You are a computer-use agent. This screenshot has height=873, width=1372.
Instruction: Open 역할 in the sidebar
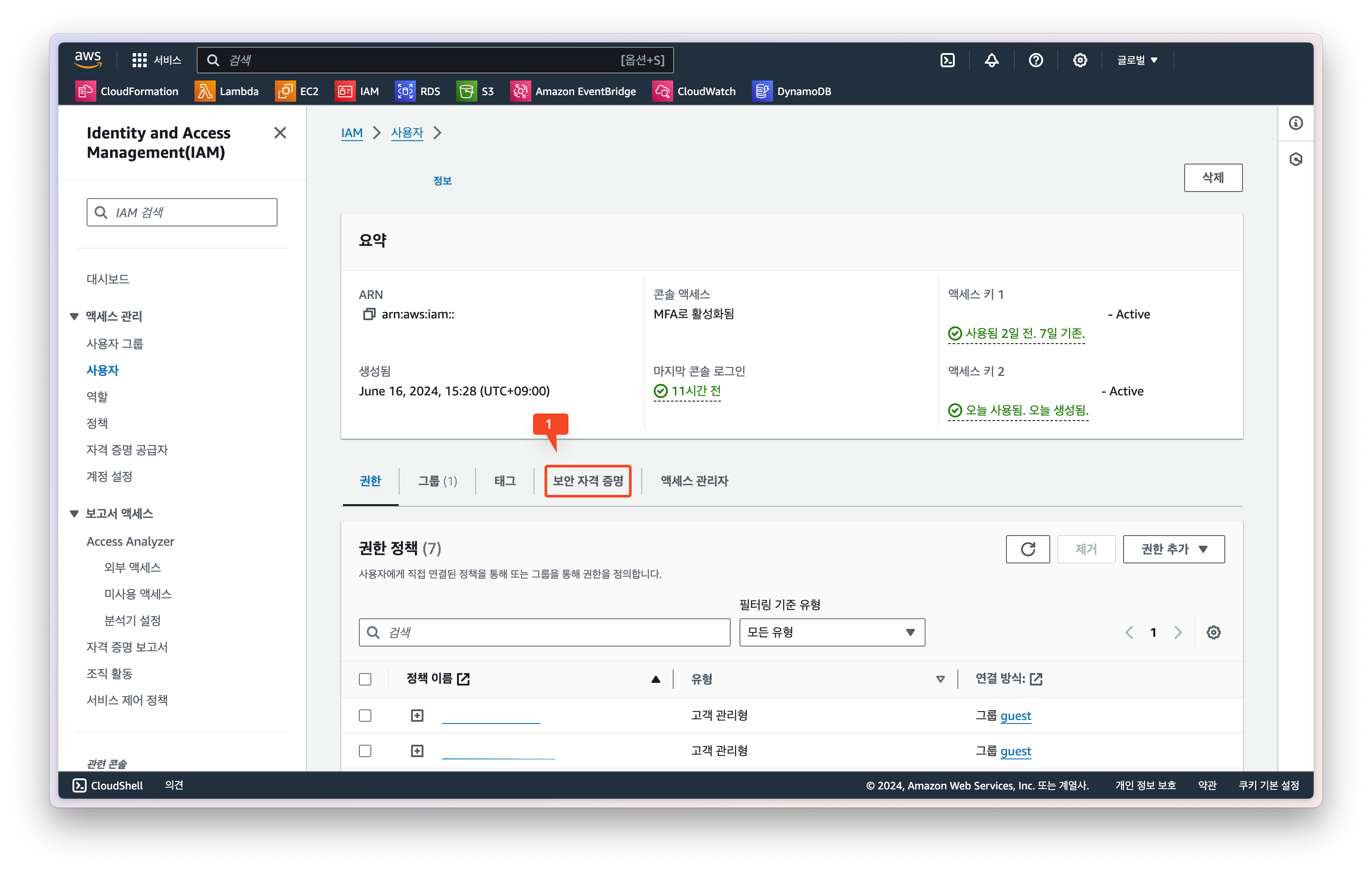(97, 396)
